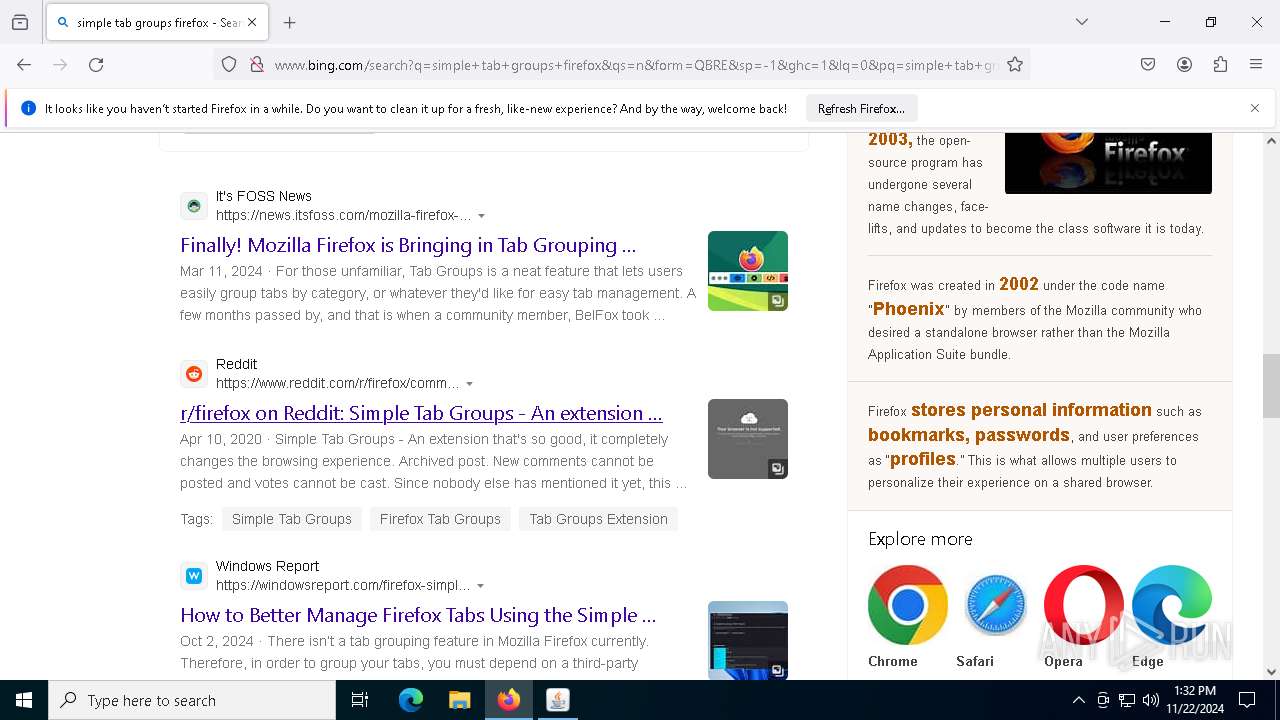Open How to Better Manage Firefox Tabs link
Screen dimensions: 1280x720
pyautogui.click(x=418, y=615)
